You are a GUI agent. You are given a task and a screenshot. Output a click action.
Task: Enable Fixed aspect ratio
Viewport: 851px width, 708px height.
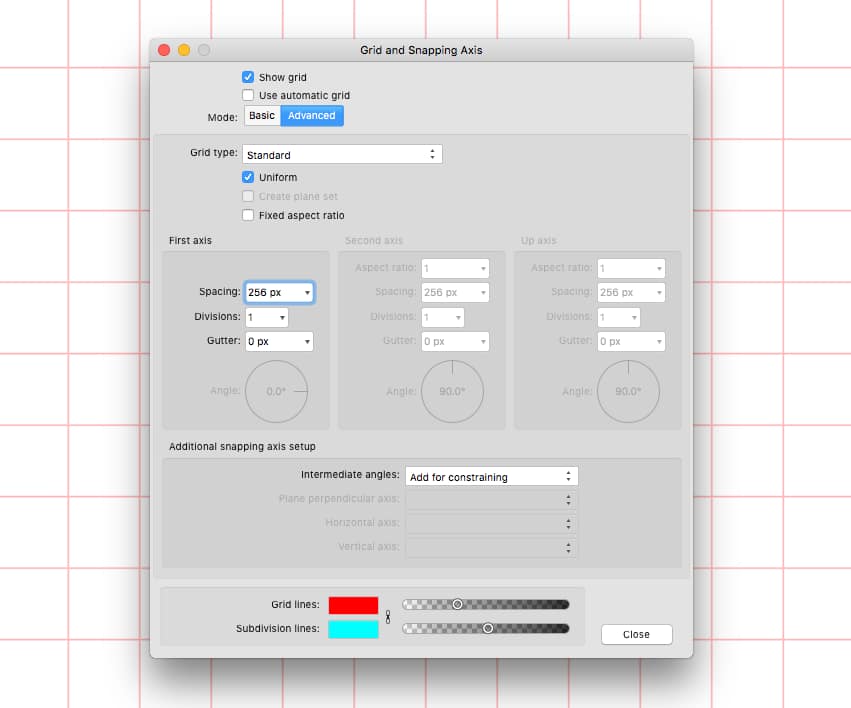(x=248, y=215)
